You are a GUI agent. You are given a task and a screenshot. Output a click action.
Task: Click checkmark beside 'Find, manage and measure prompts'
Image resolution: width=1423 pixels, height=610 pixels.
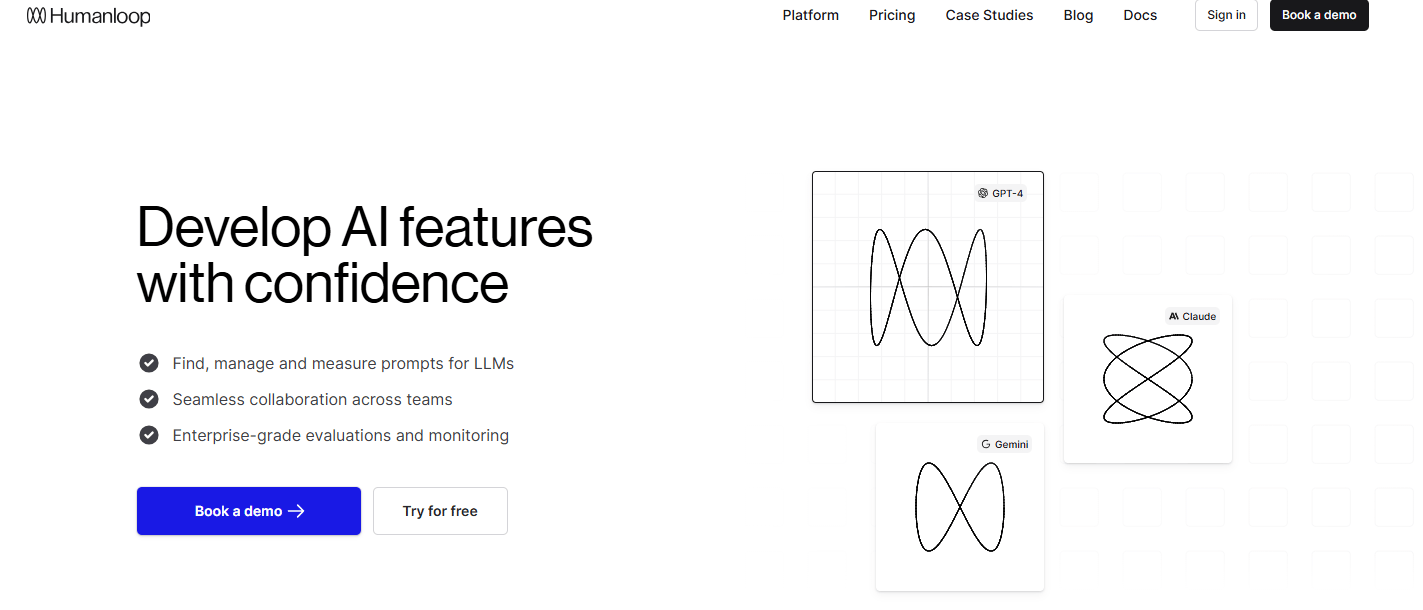[x=149, y=363]
